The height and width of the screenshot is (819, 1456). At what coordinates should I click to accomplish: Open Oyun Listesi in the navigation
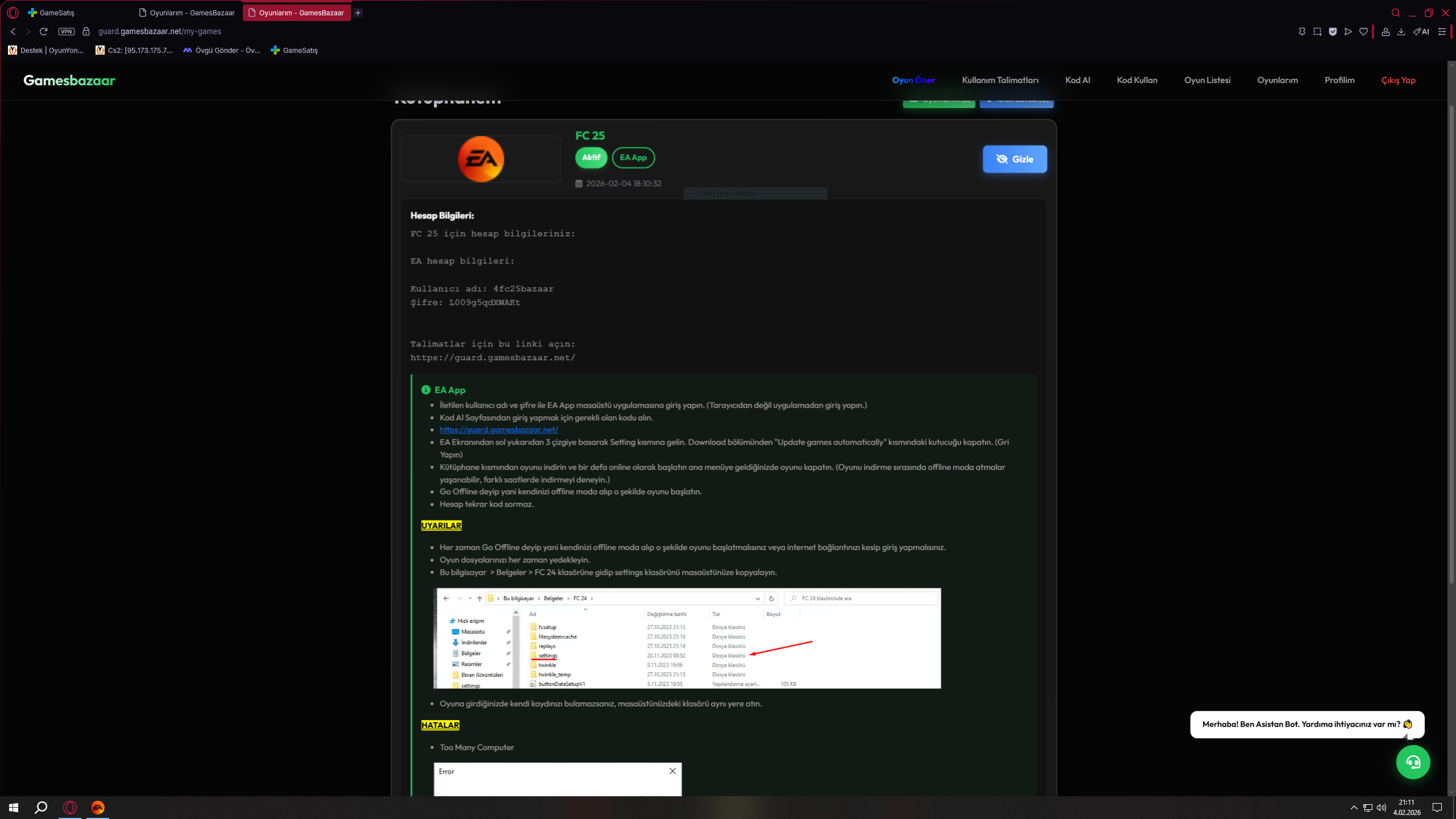(1207, 80)
